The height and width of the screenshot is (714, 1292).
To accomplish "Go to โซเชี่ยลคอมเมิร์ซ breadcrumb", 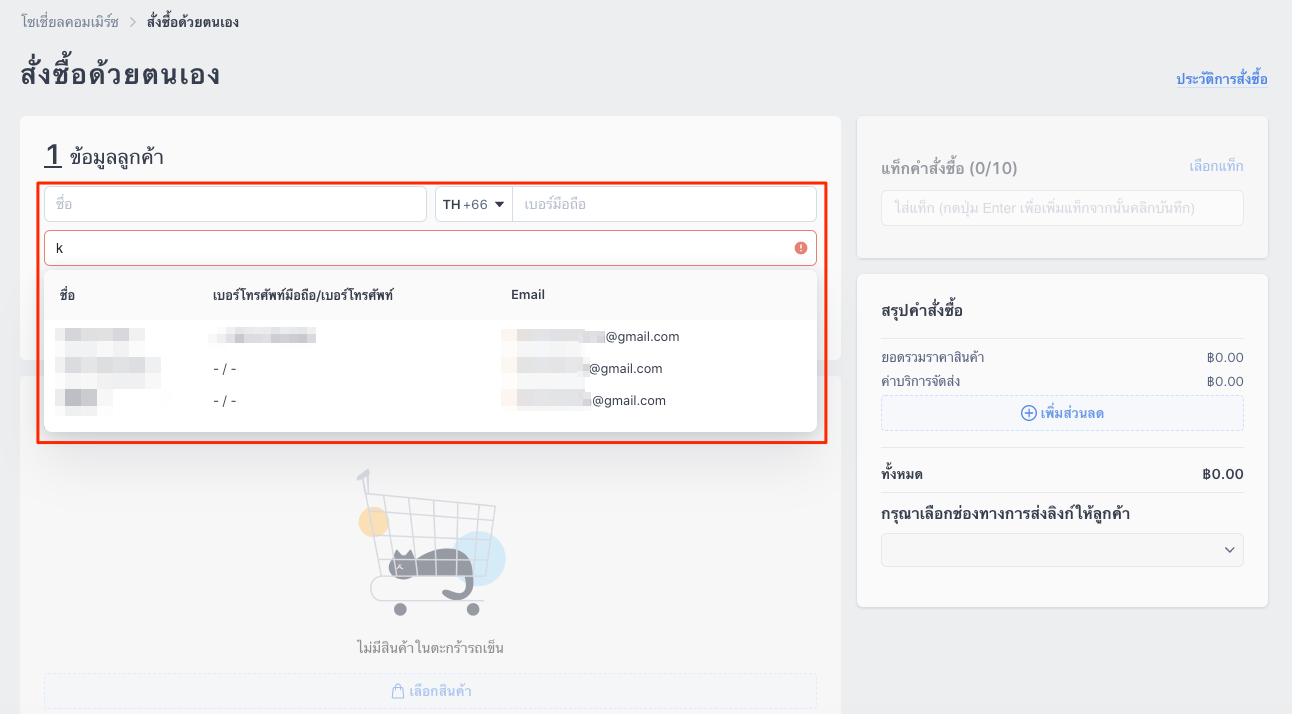I will click(69, 22).
